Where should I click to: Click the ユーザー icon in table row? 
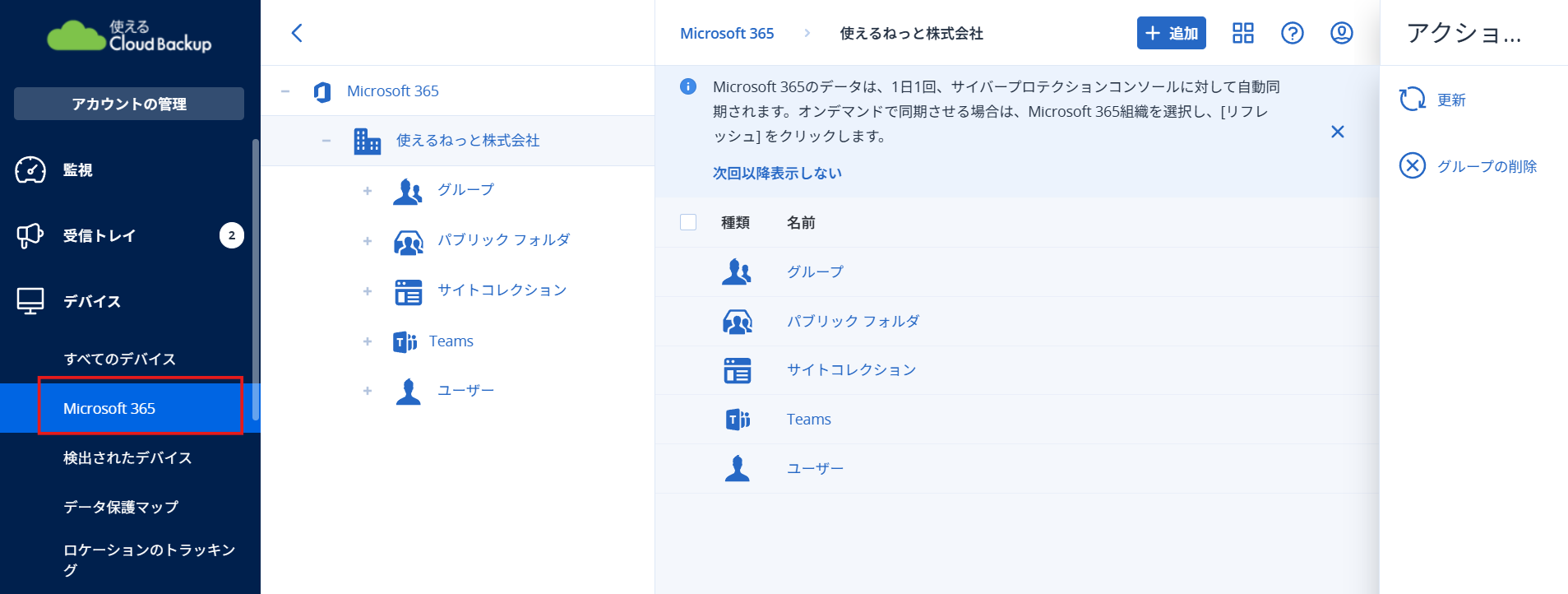pos(738,468)
